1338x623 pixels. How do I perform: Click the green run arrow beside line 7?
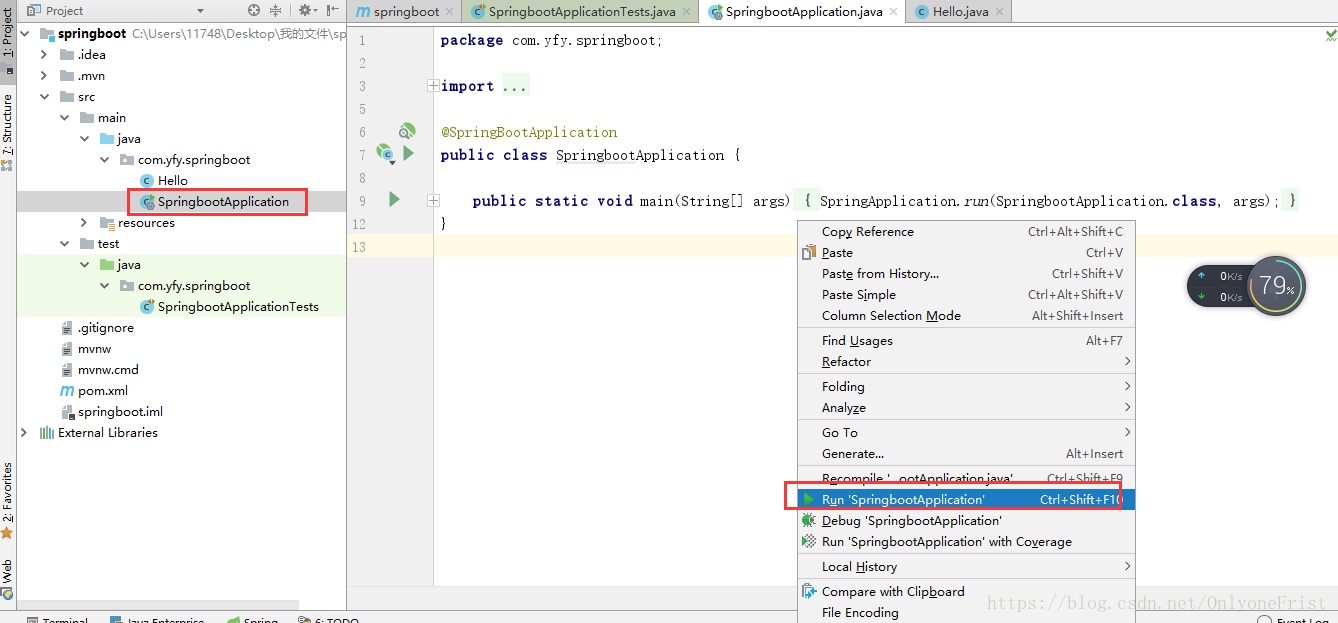(409, 153)
